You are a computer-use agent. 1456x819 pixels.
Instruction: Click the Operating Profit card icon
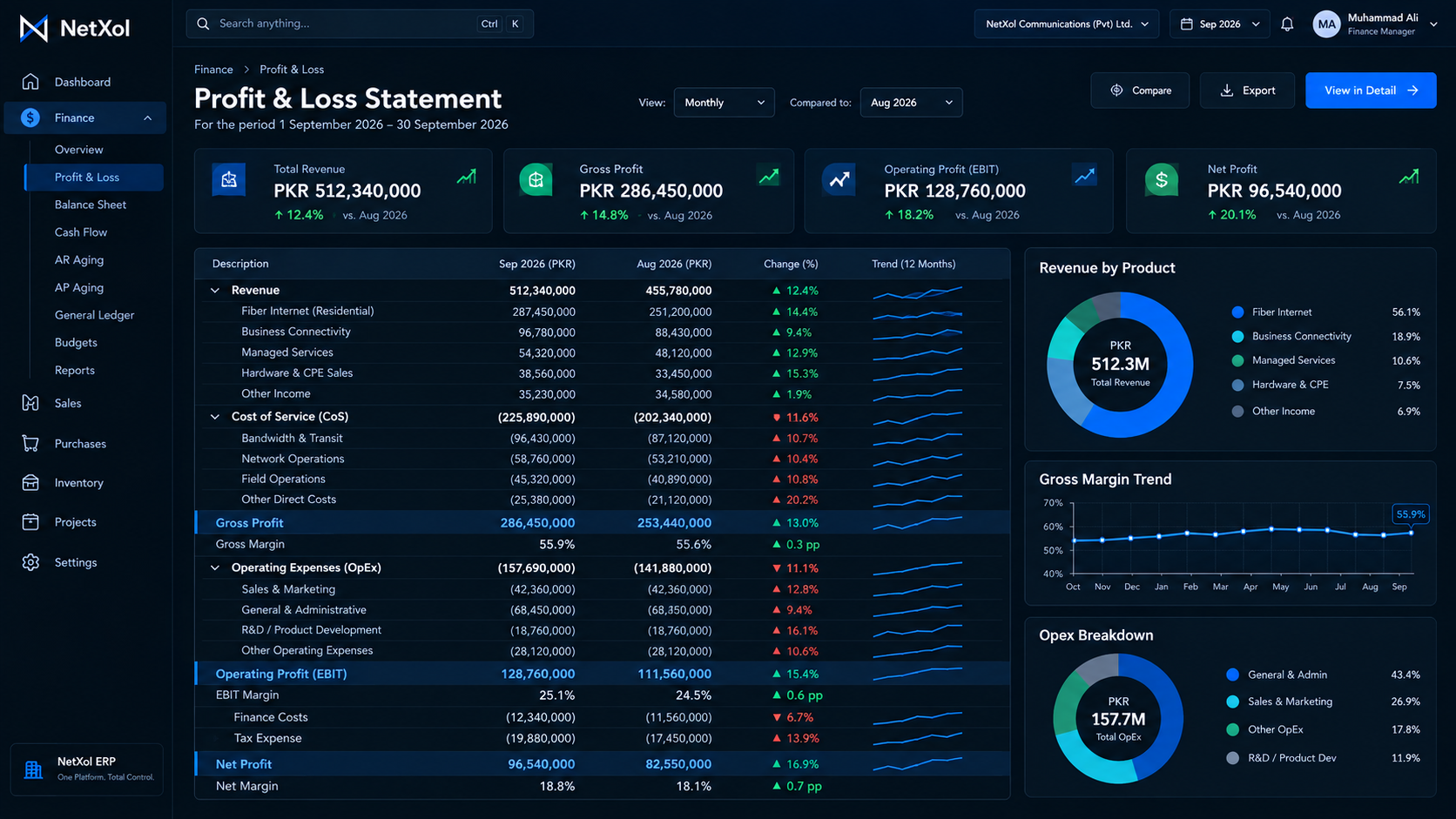(839, 179)
